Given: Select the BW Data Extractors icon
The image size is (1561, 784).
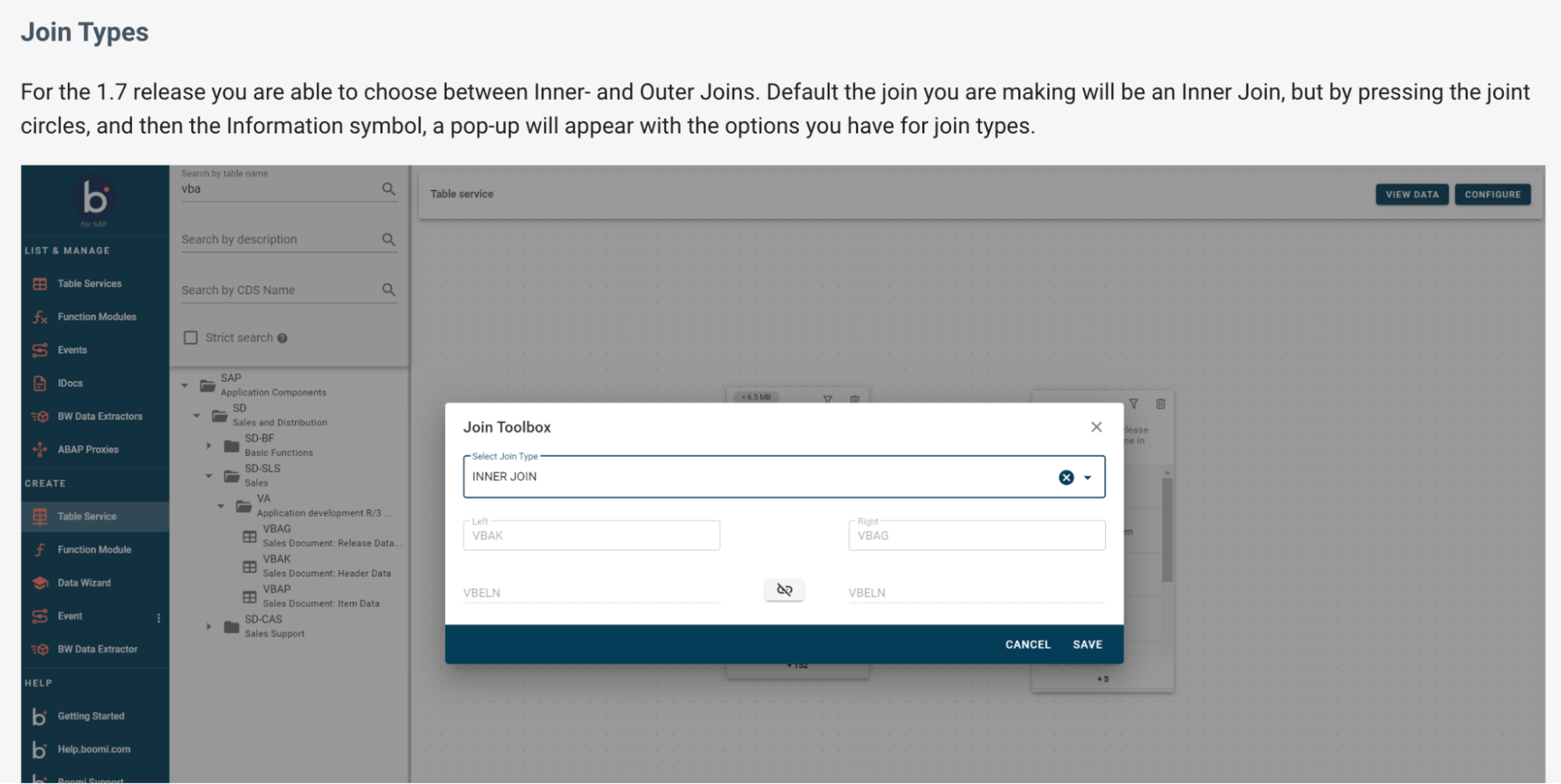Looking at the screenshot, I should coord(39,416).
